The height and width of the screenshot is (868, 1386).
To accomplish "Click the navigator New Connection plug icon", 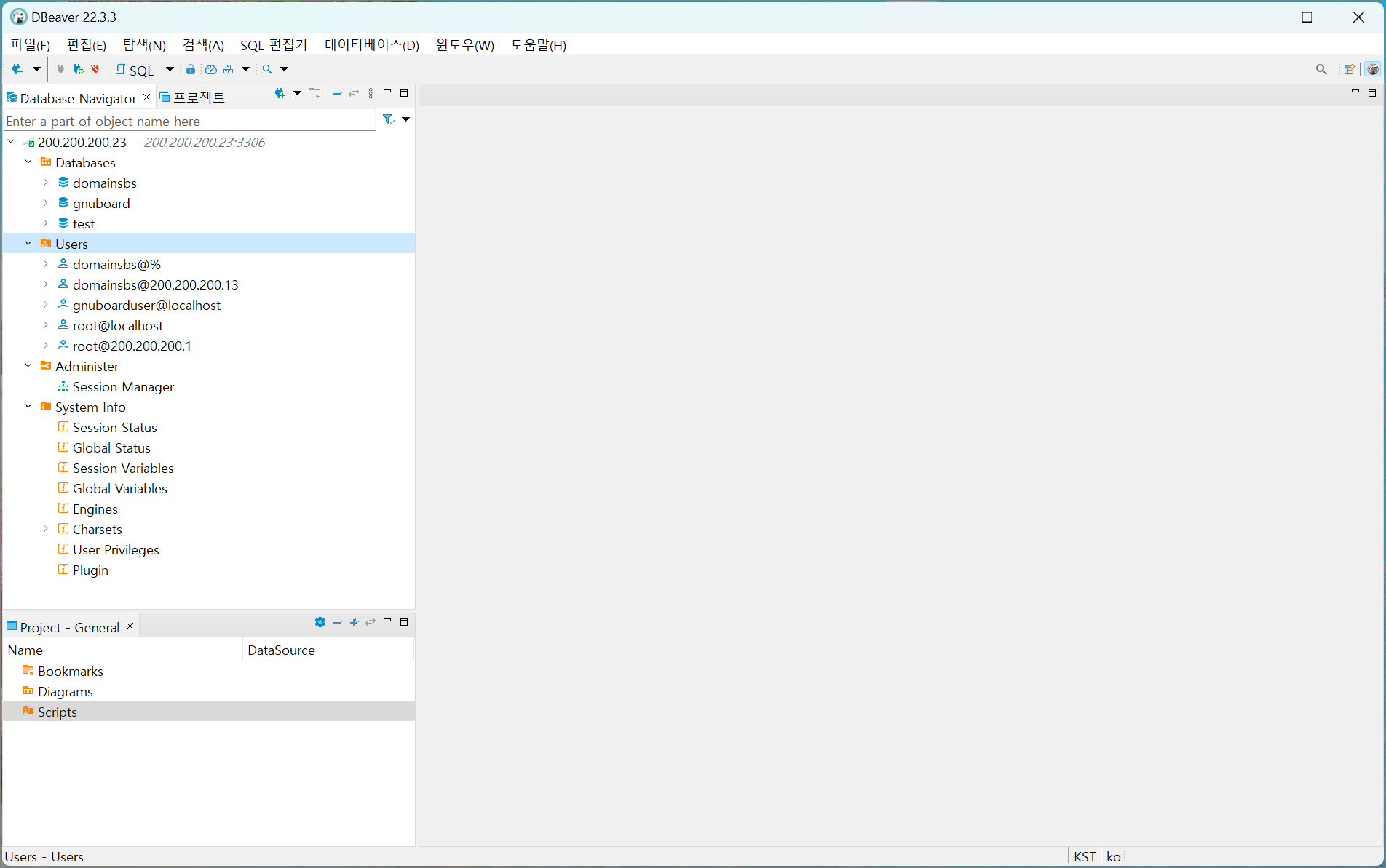I will 280,93.
